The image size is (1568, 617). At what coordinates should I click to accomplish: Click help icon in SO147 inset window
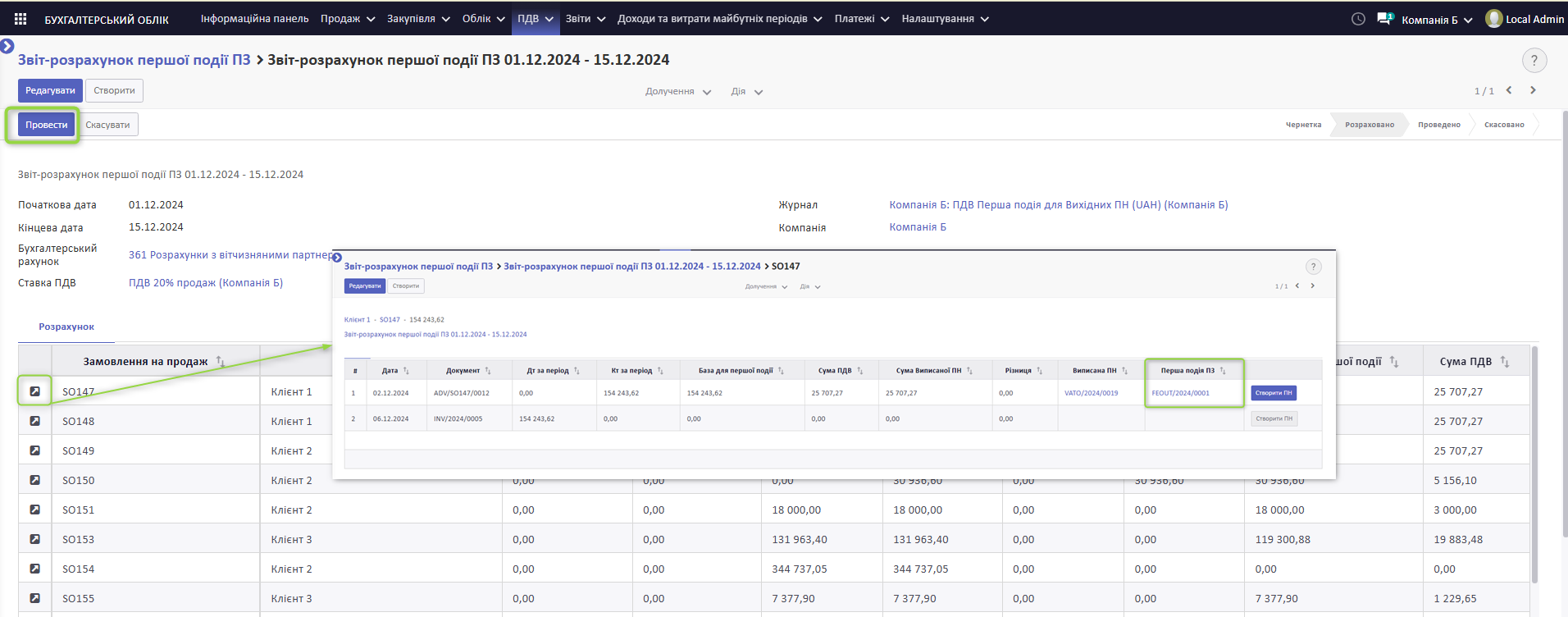tap(1313, 267)
